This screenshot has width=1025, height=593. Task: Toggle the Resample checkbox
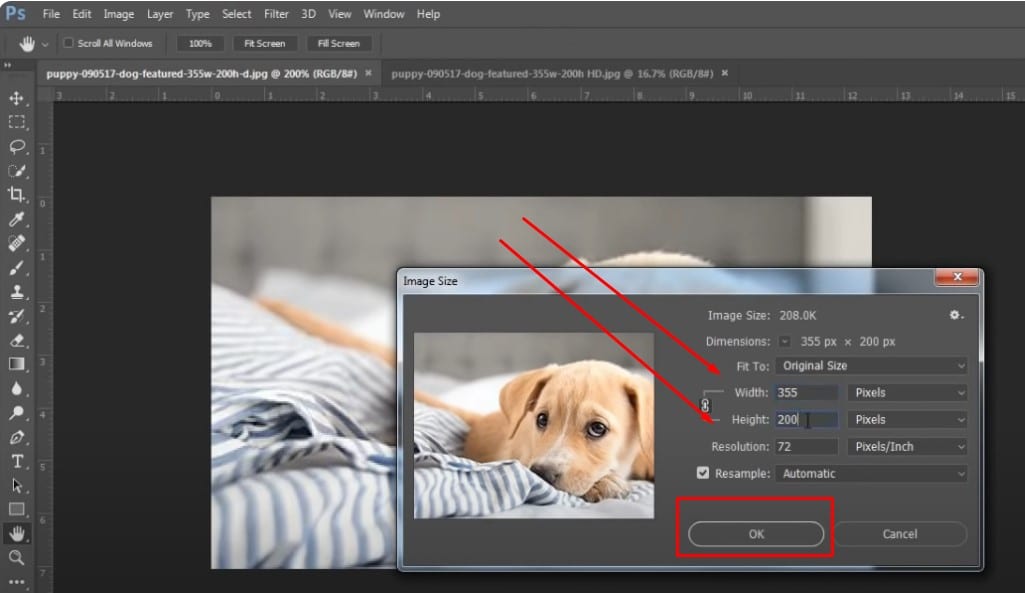click(x=703, y=473)
